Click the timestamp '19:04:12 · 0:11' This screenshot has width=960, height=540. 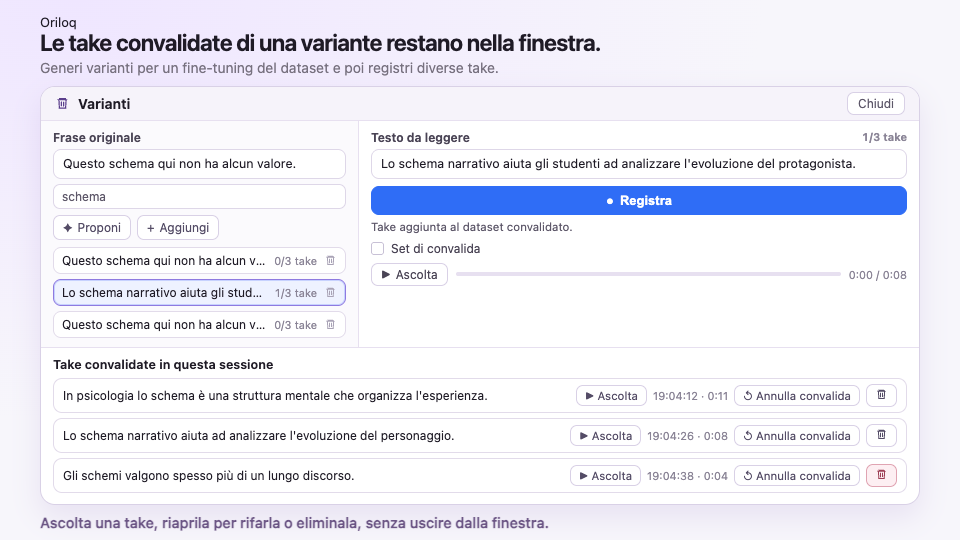pos(690,396)
